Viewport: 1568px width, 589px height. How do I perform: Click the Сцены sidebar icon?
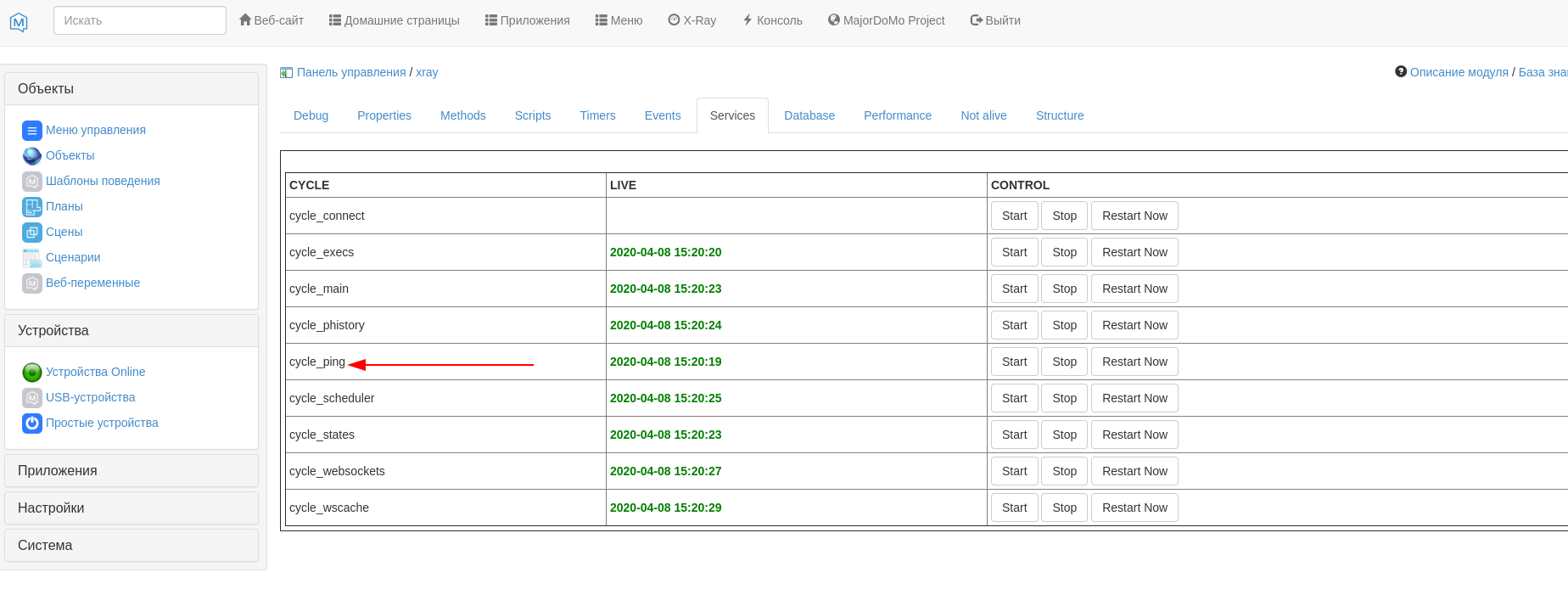32,233
